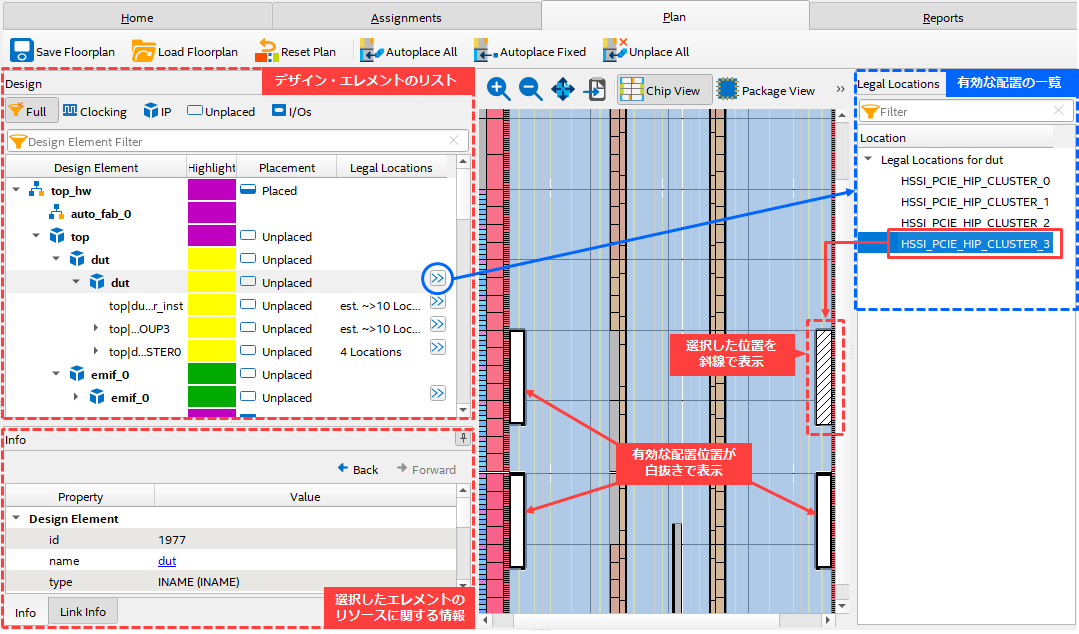Open legal locations for top|...OUP3

[438, 324]
